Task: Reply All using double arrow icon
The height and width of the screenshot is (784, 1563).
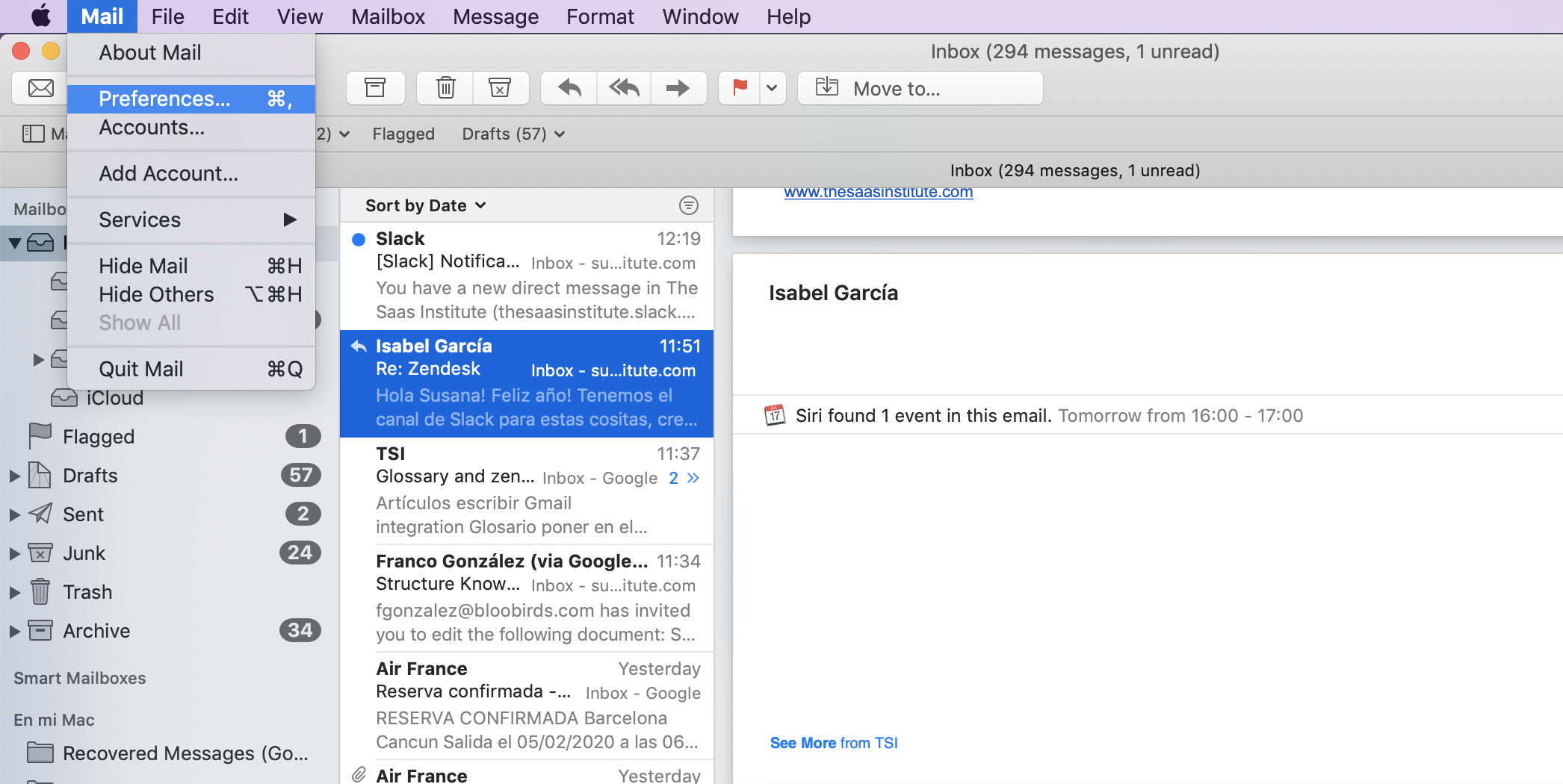Action: point(624,88)
